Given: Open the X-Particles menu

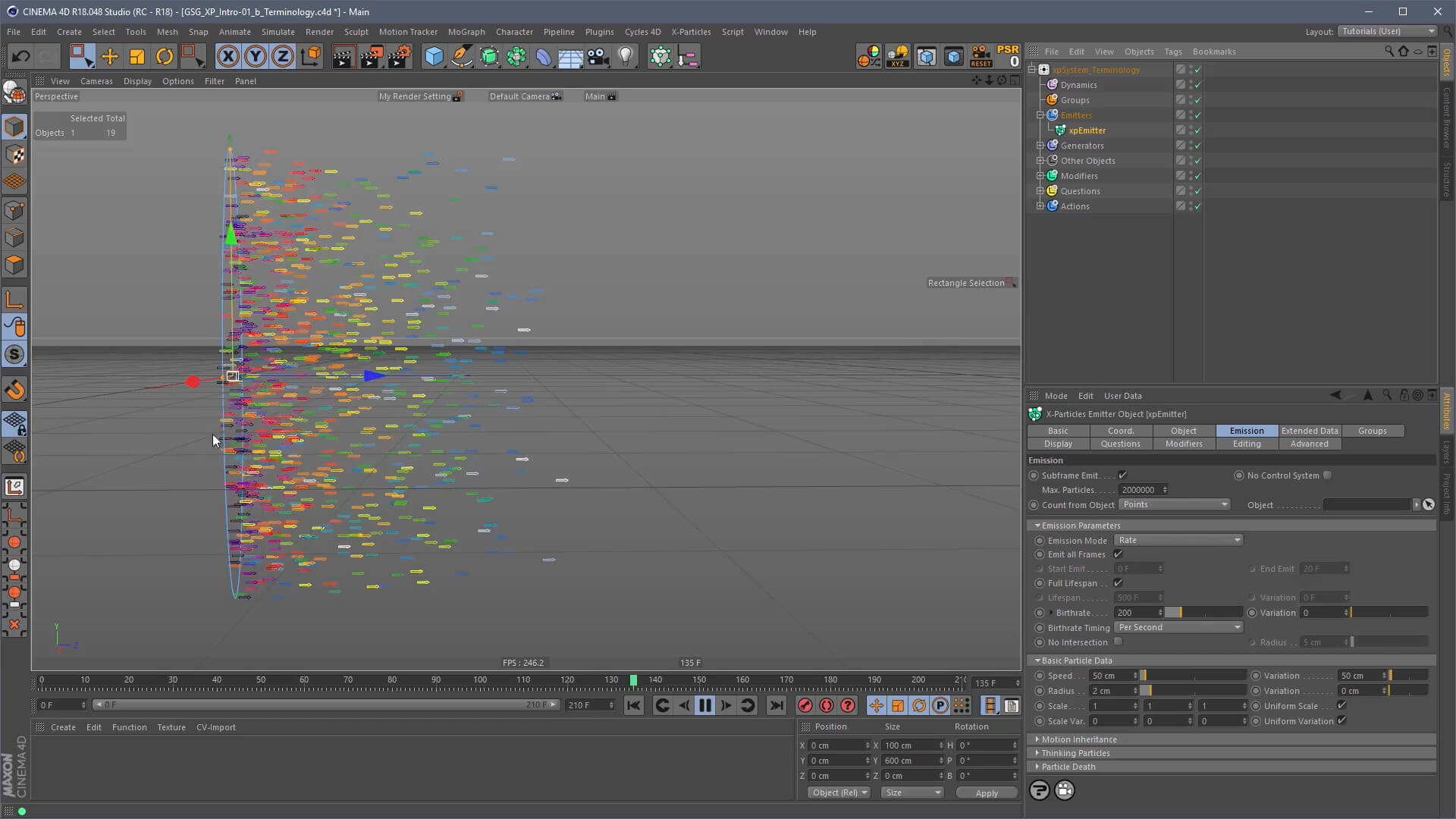Looking at the screenshot, I should click(x=690, y=32).
